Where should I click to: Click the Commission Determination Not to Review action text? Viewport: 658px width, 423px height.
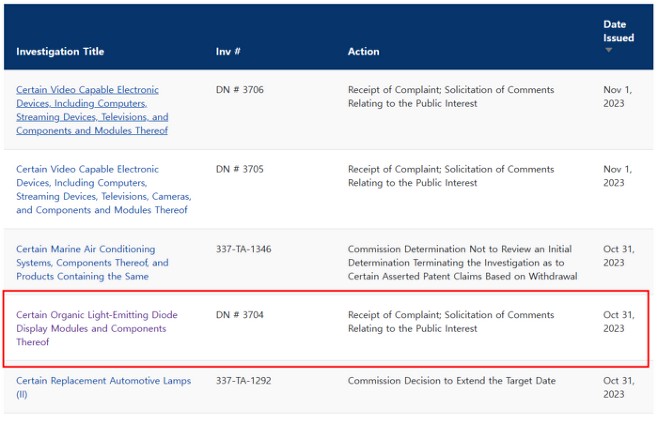click(x=462, y=263)
